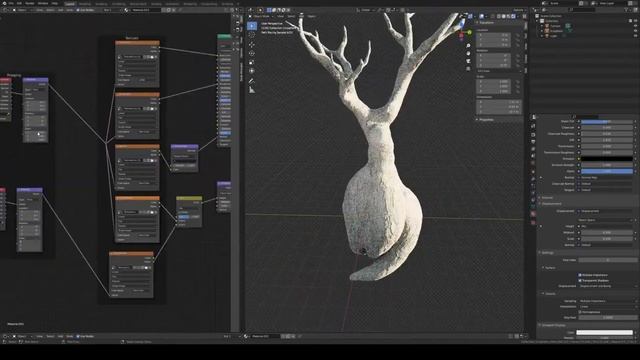Switch viewport to solid shading
Image resolution: width=640 pixels, height=360 pixels.
coord(503,16)
